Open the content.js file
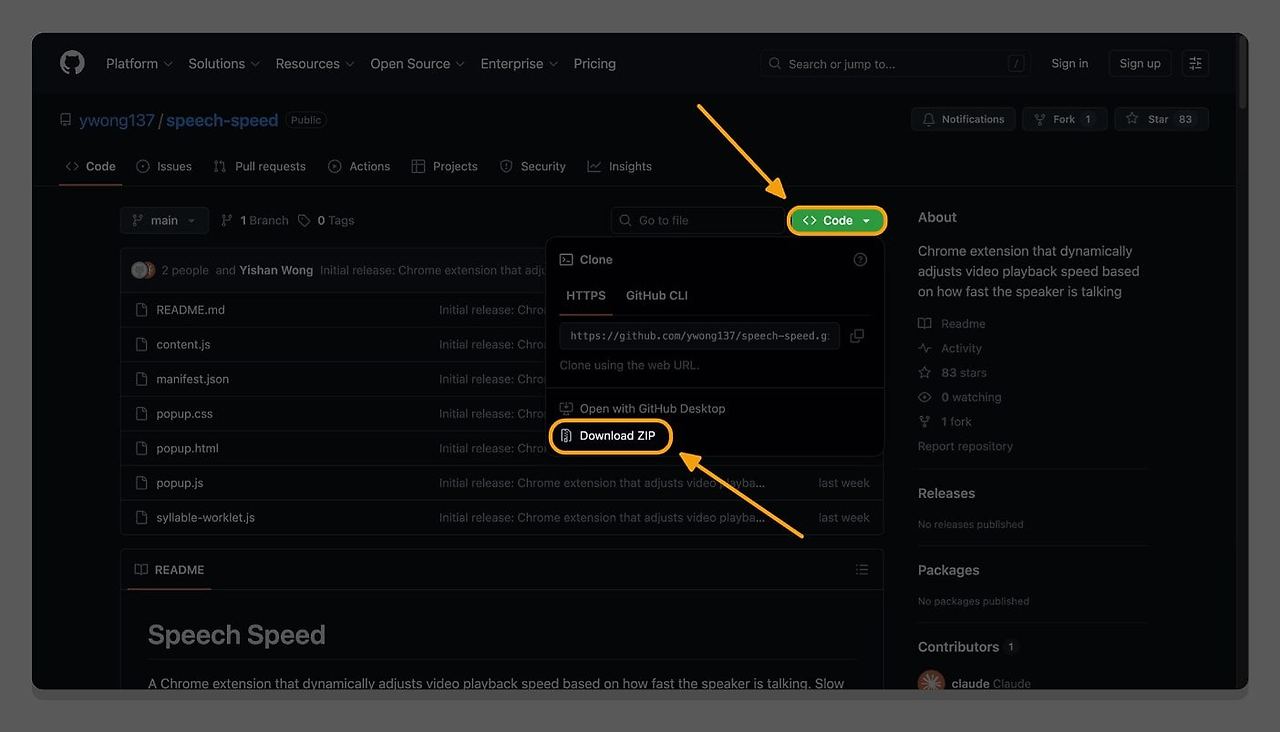Viewport: 1280px width, 732px height. click(x=183, y=344)
